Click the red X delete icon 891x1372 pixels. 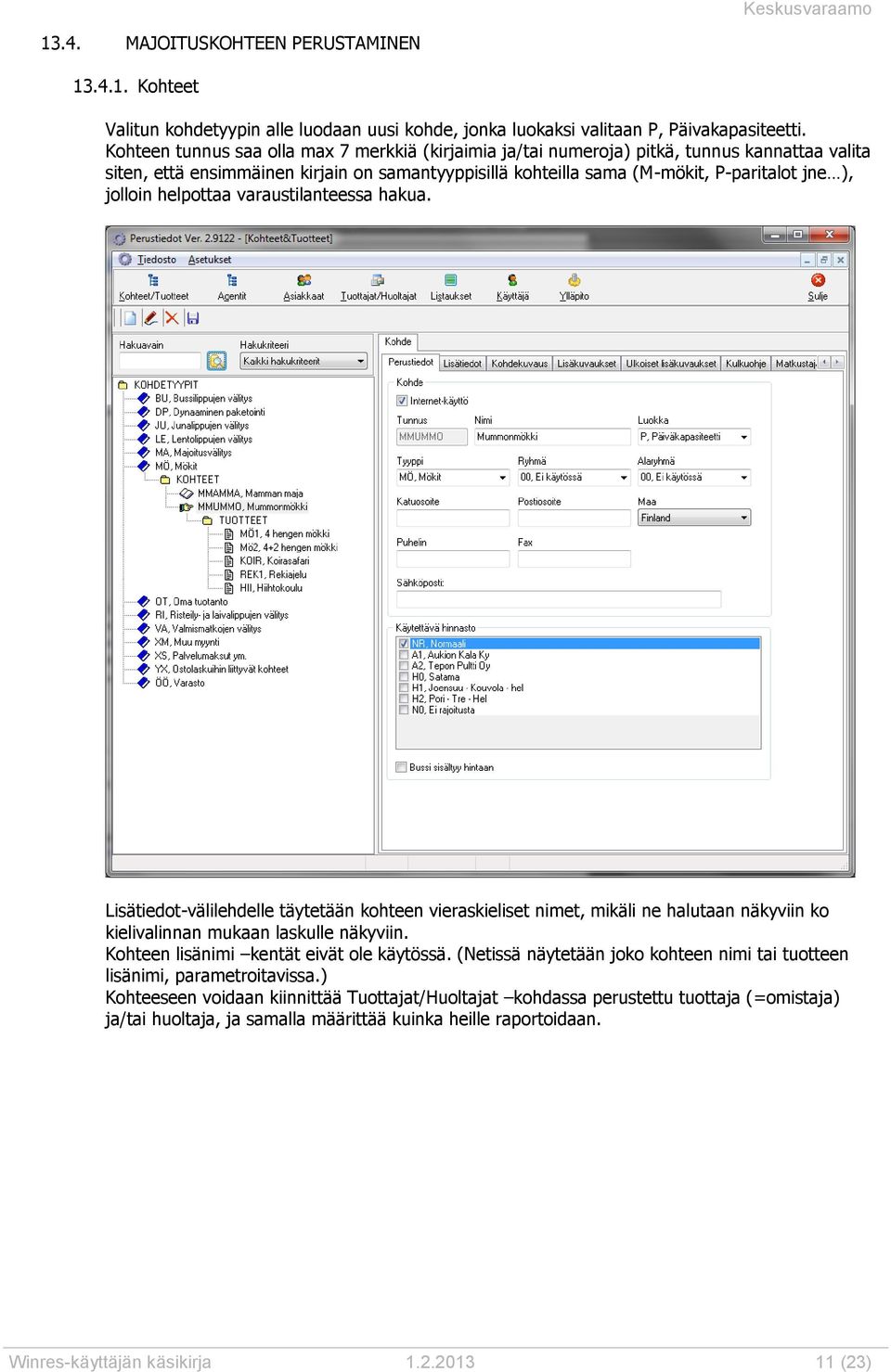172,318
